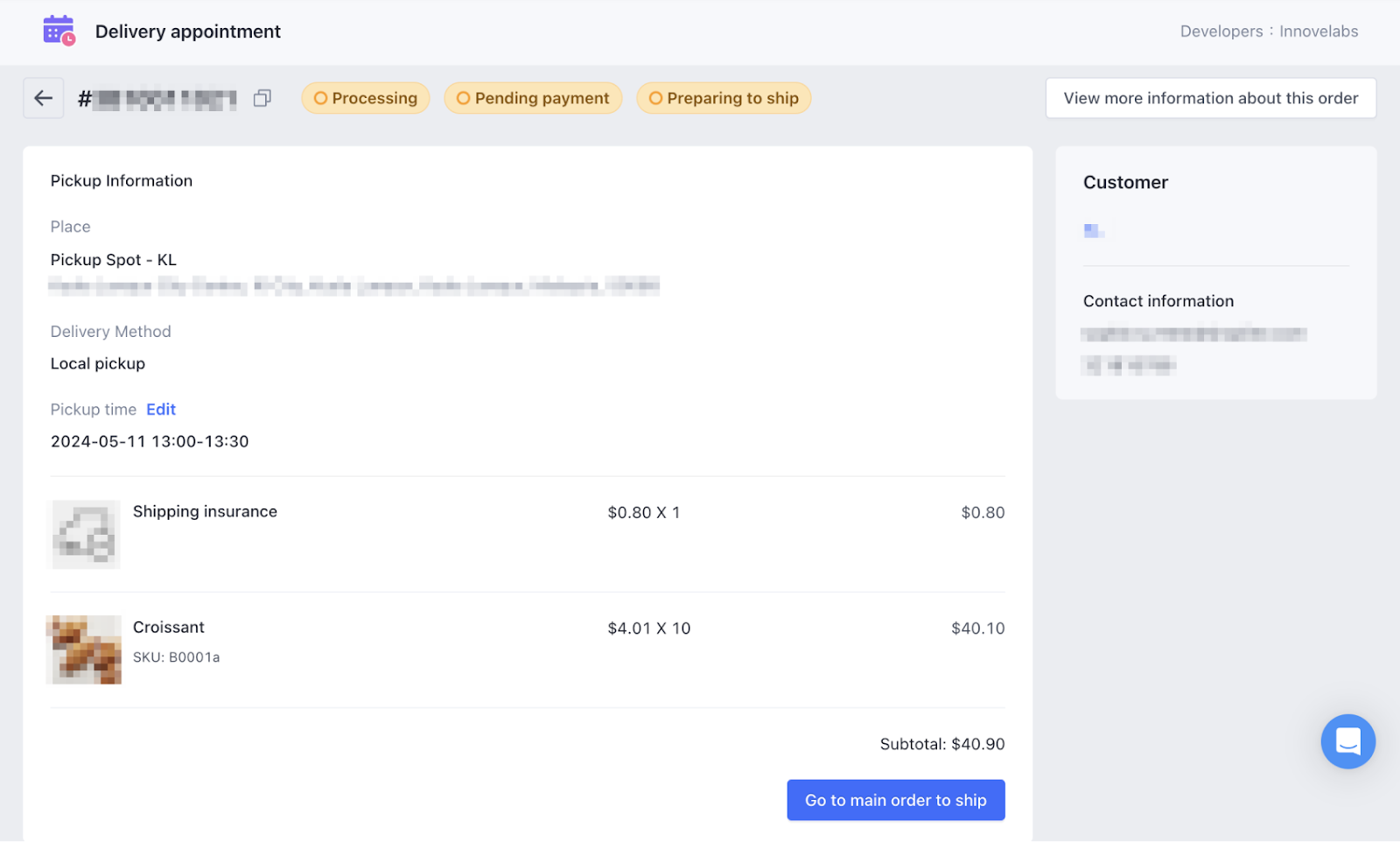Open the Croissant product thumbnail
1400x842 pixels.
[84, 649]
